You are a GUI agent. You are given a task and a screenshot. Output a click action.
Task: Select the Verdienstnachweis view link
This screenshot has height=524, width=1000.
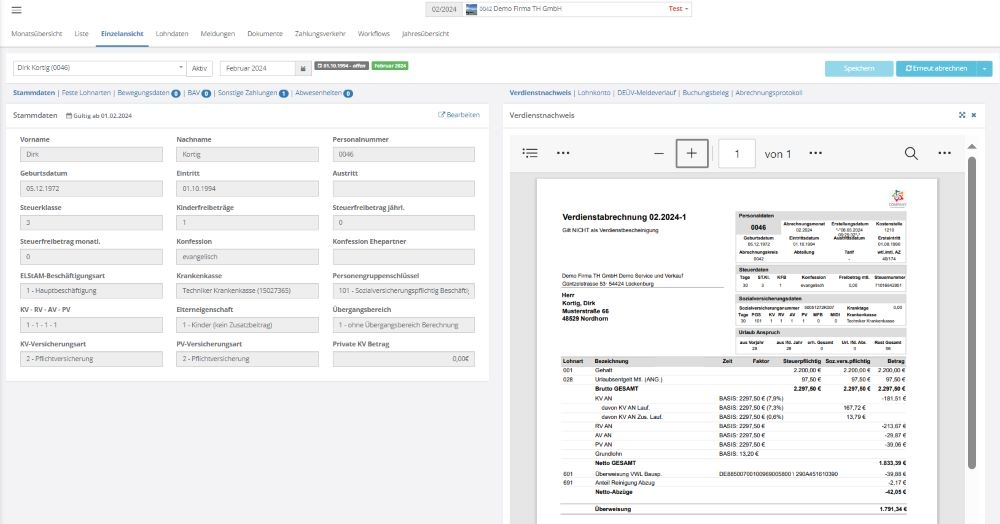[x=540, y=93]
